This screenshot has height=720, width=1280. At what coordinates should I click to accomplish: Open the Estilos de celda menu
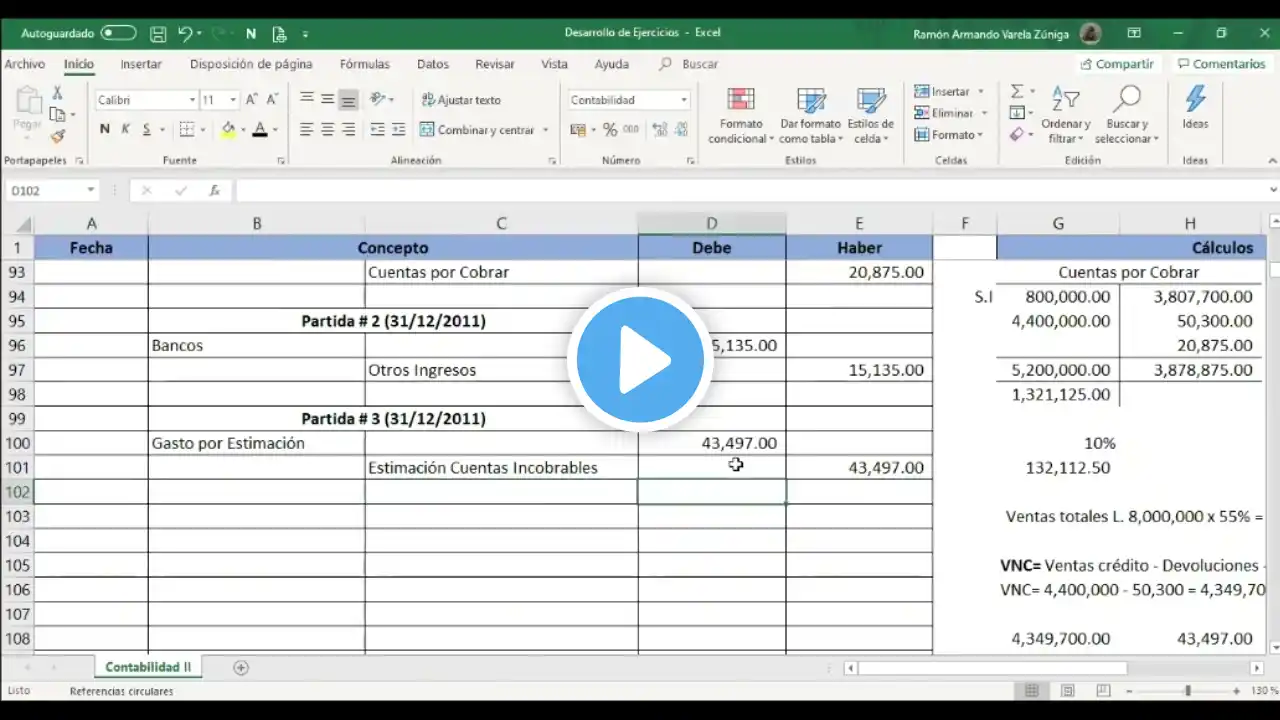(871, 116)
